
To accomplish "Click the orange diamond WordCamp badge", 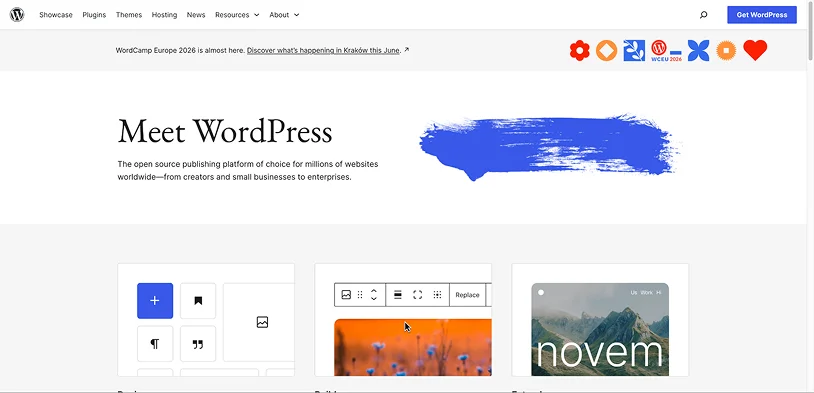I will (x=606, y=50).
